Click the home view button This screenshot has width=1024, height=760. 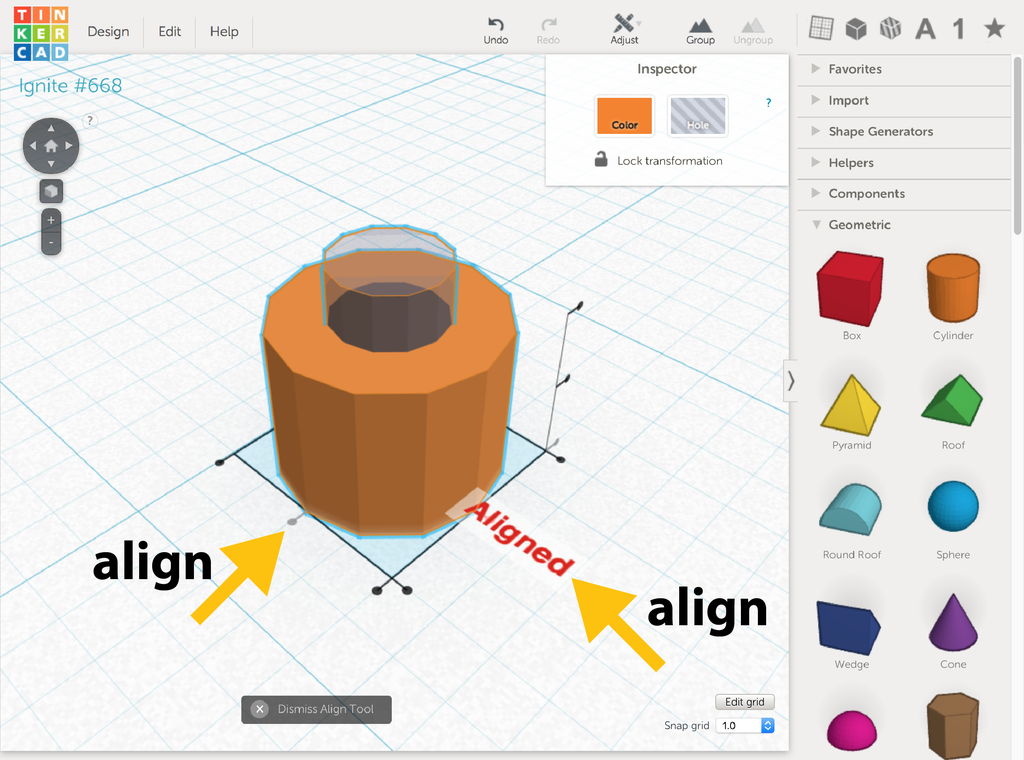coord(51,146)
